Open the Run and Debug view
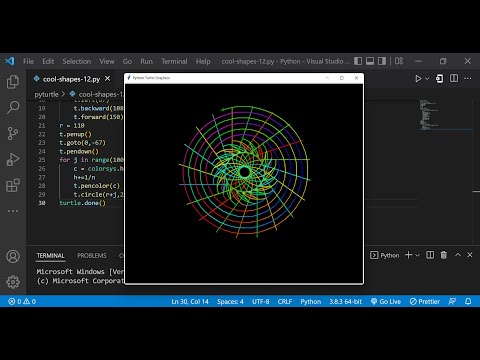 pyautogui.click(x=13, y=159)
